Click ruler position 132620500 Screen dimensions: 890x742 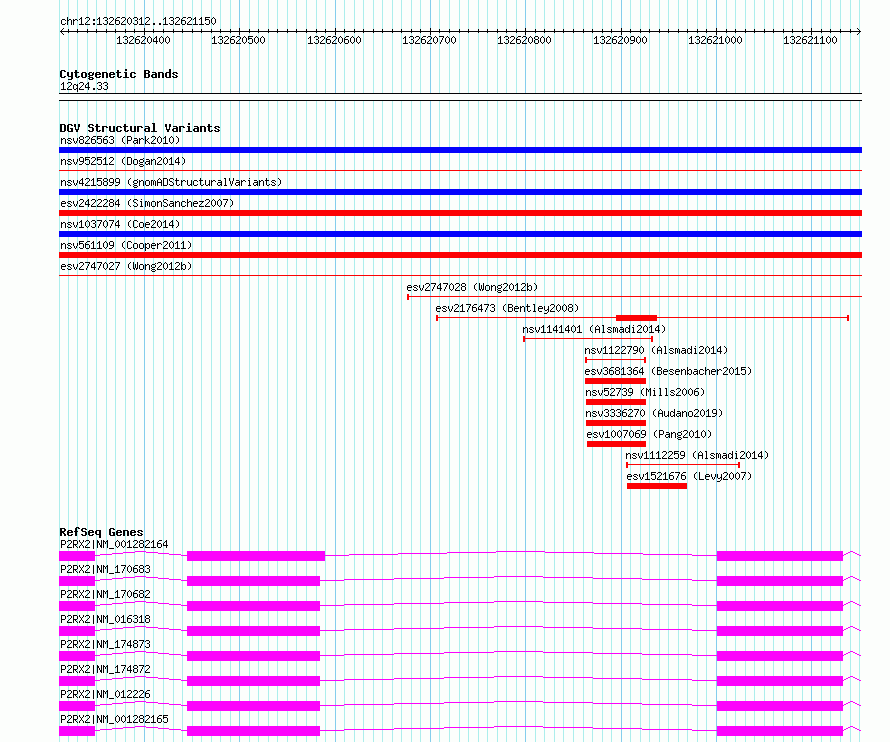pyautogui.click(x=238, y=40)
